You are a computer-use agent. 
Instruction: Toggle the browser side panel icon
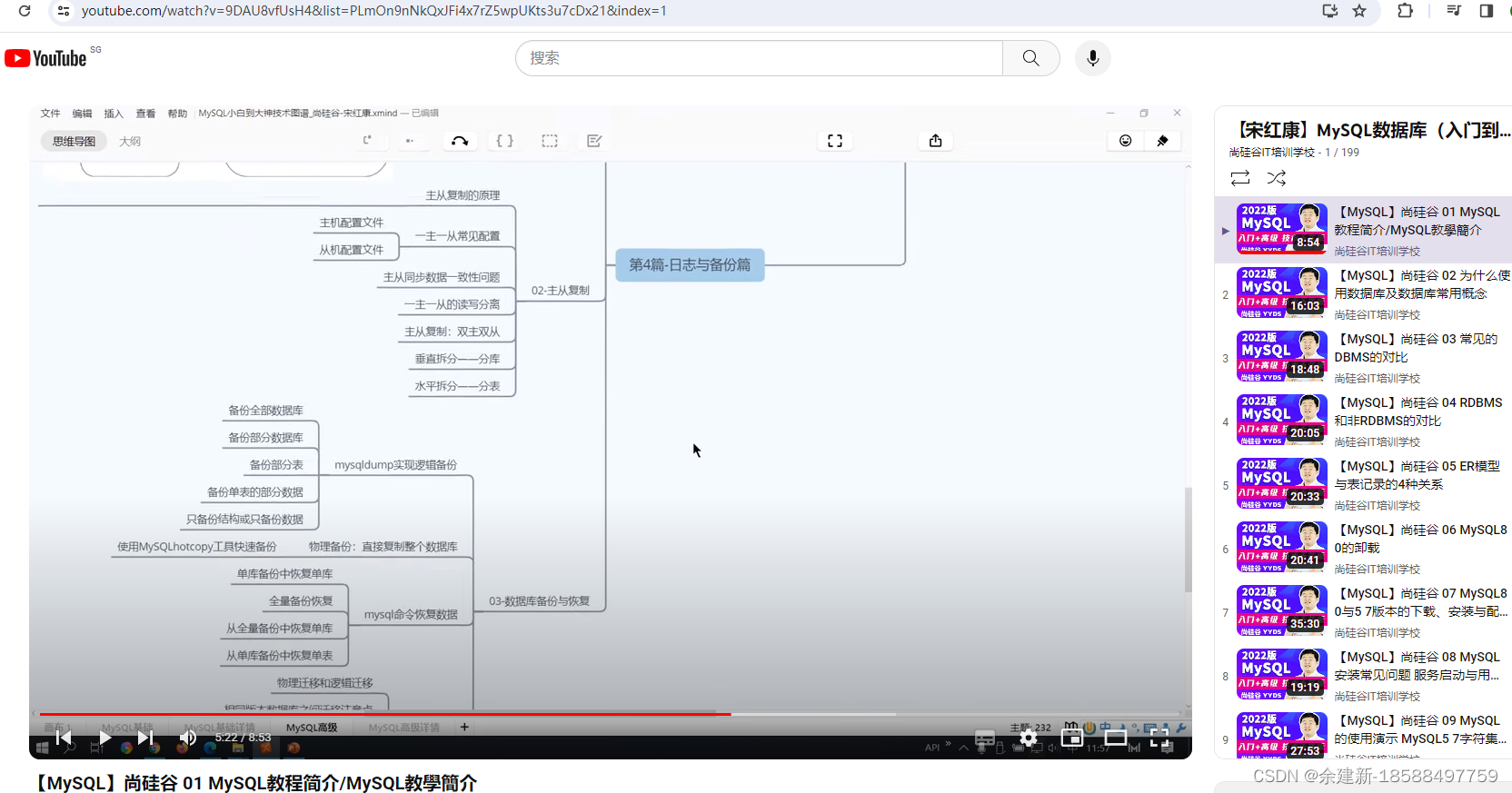[1487, 11]
